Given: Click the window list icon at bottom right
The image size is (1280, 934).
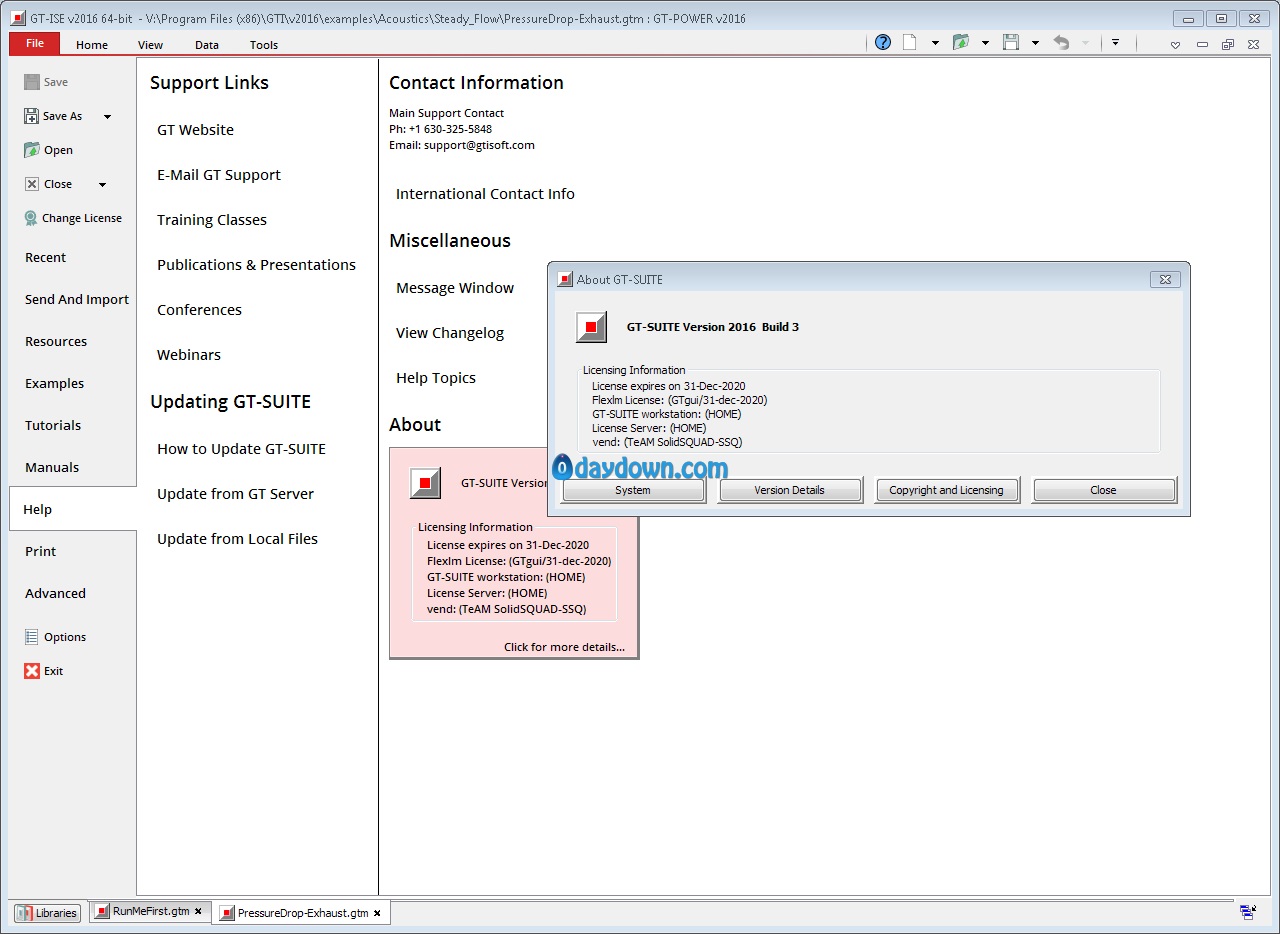Looking at the screenshot, I should [x=1248, y=912].
